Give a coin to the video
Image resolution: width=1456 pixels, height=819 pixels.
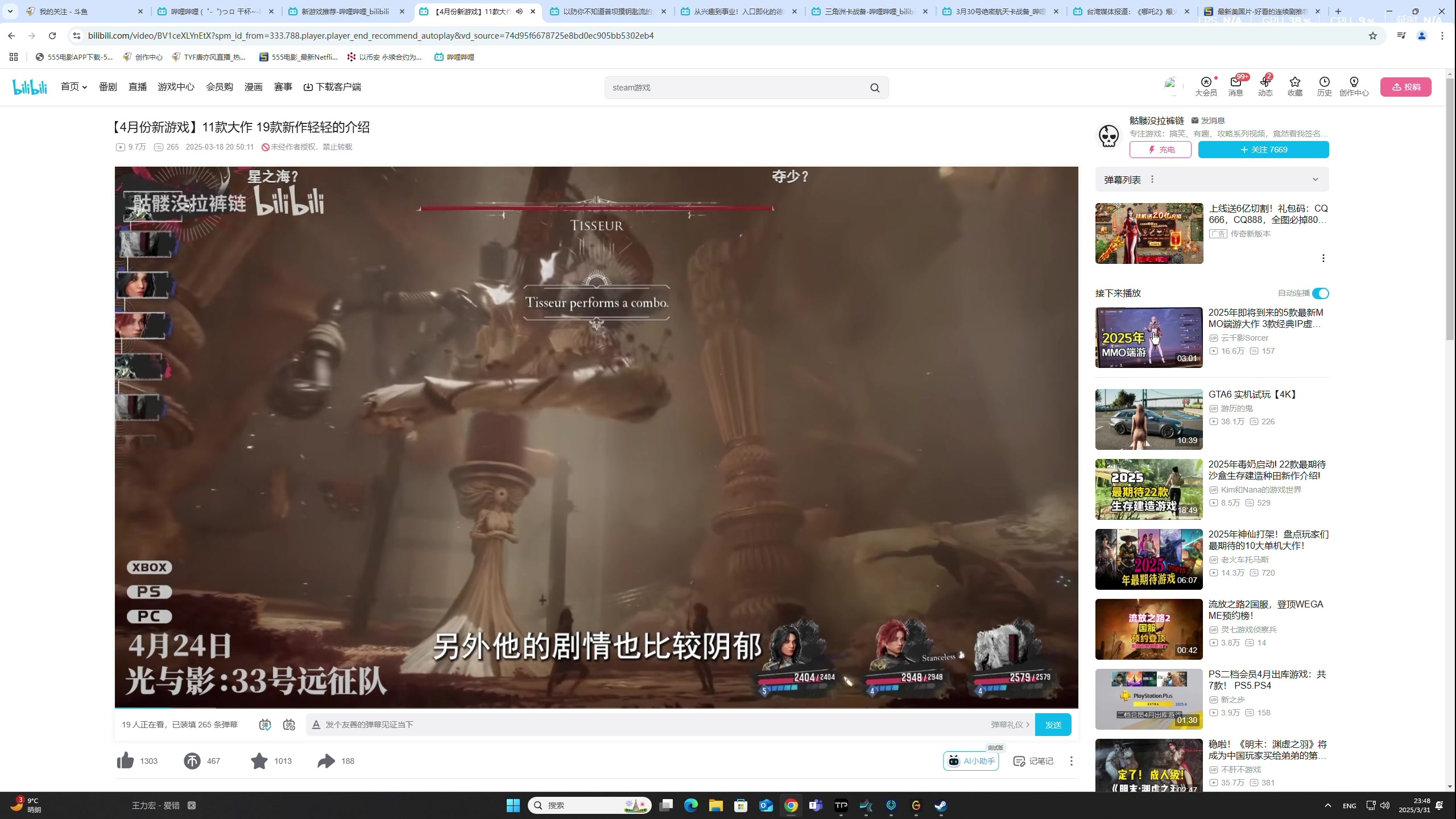tap(192, 760)
